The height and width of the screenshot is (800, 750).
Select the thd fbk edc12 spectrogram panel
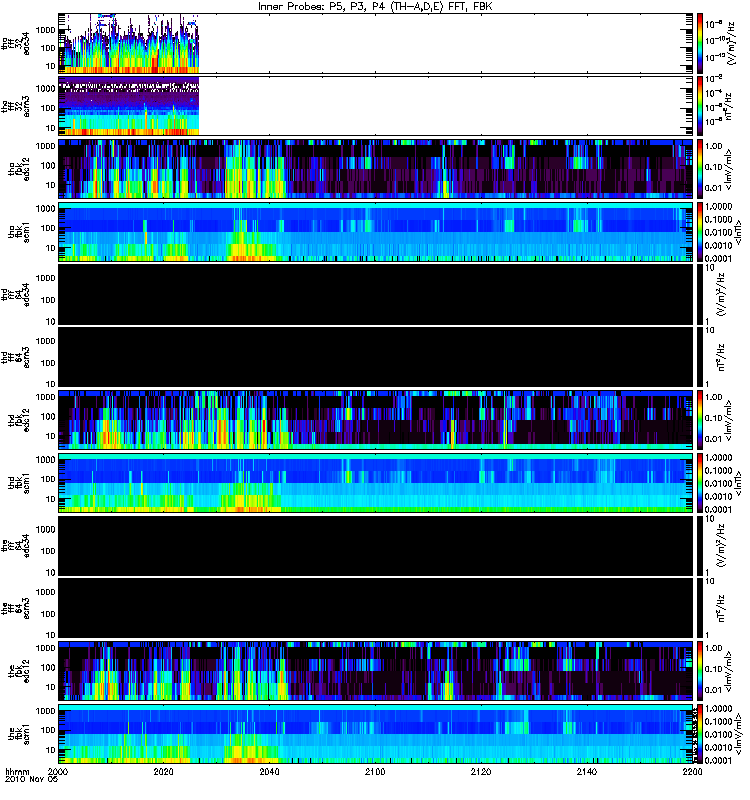(376, 420)
